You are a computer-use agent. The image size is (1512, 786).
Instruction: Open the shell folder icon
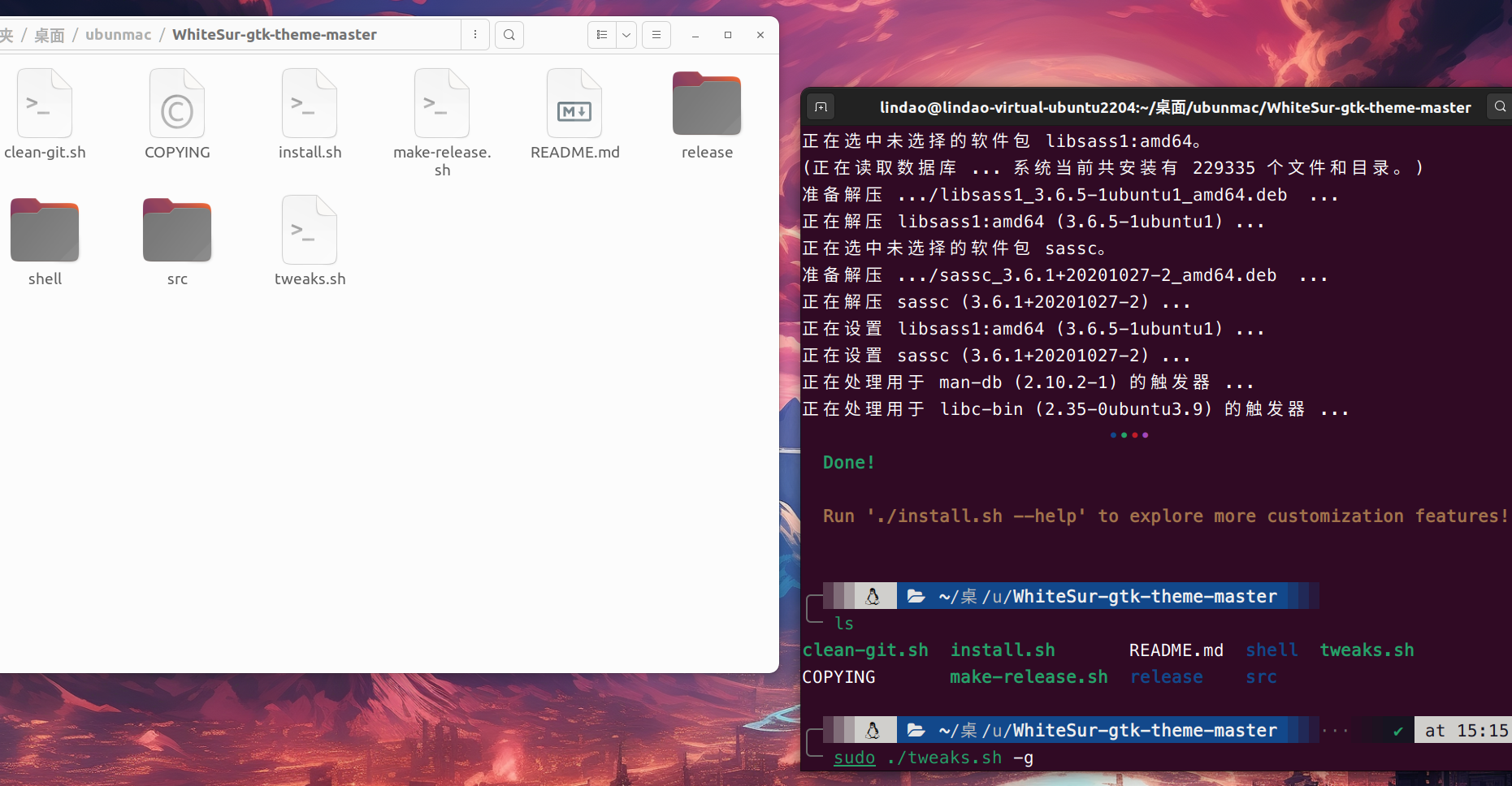pyautogui.click(x=45, y=230)
